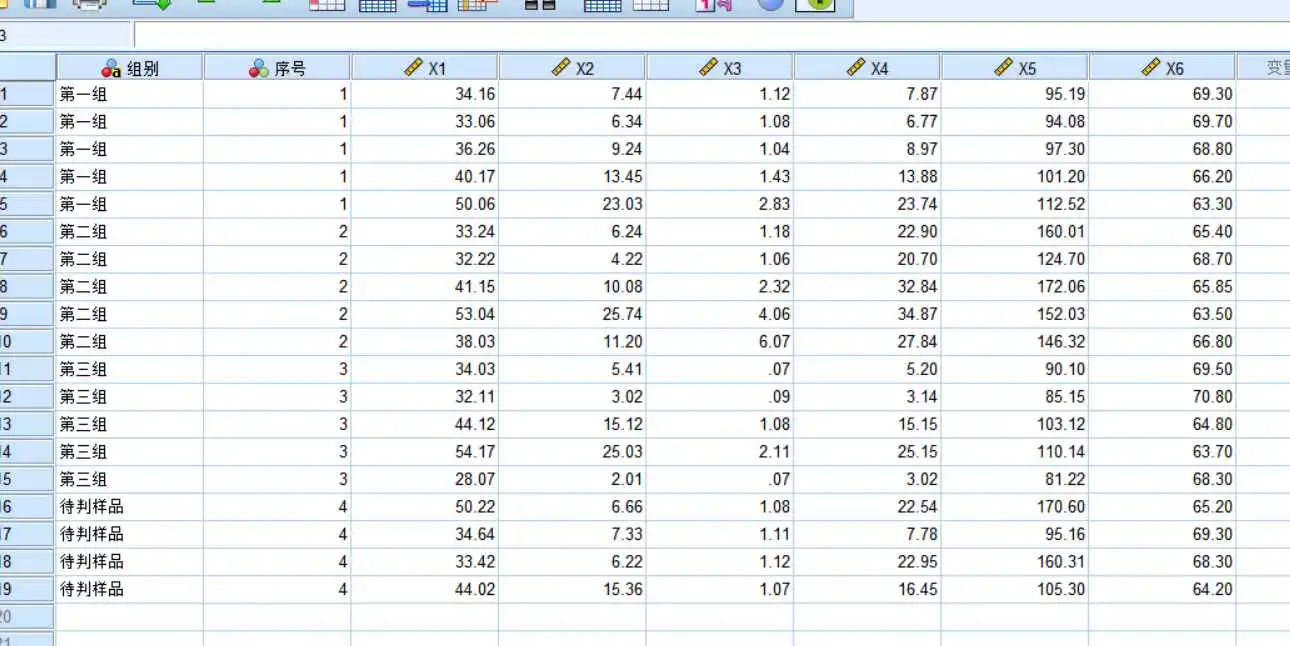Click X6 cell with value 70.80
Image resolution: width=1290 pixels, height=646 pixels.
click(1163, 397)
